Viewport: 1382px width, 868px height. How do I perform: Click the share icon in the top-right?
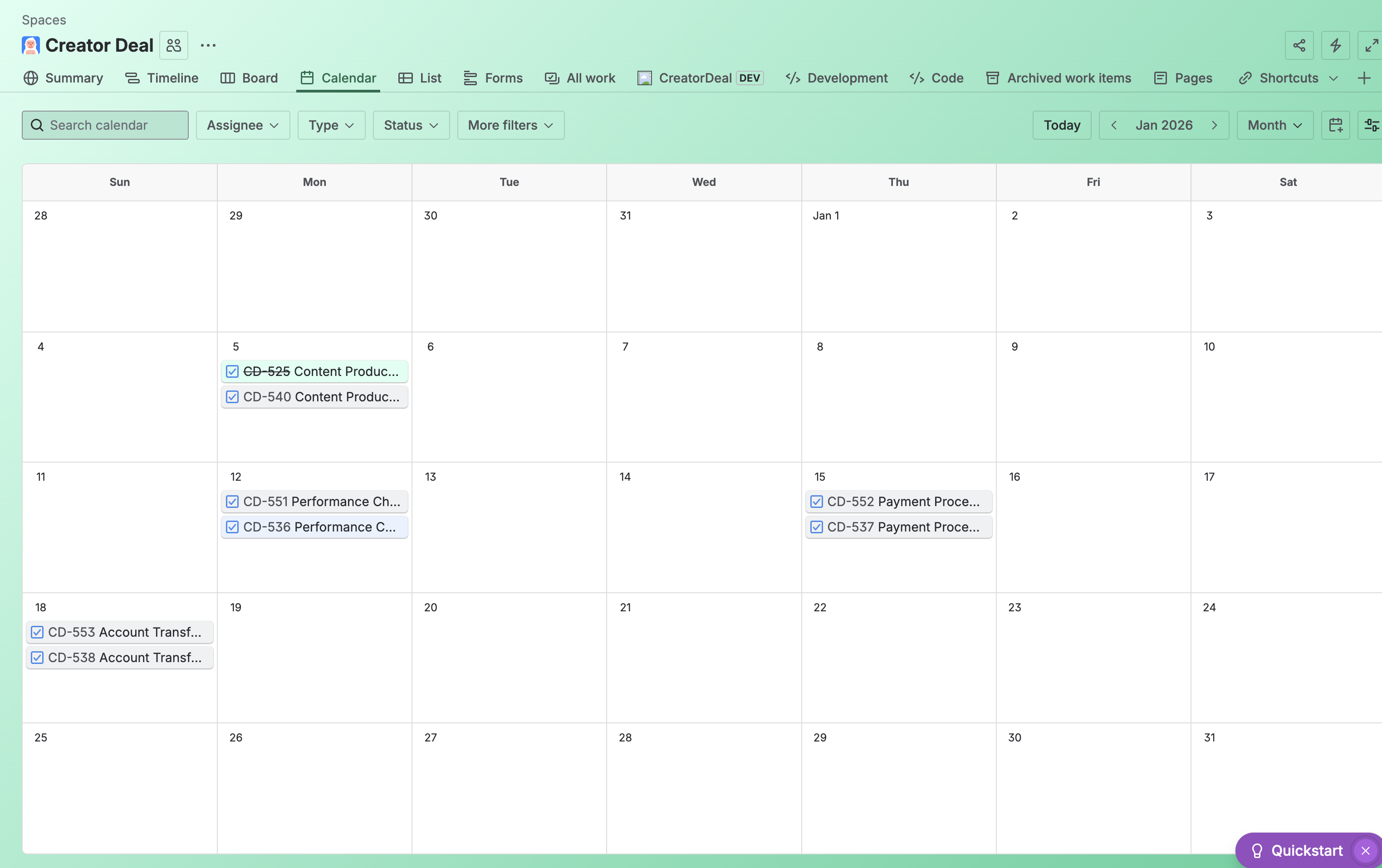coord(1299,45)
